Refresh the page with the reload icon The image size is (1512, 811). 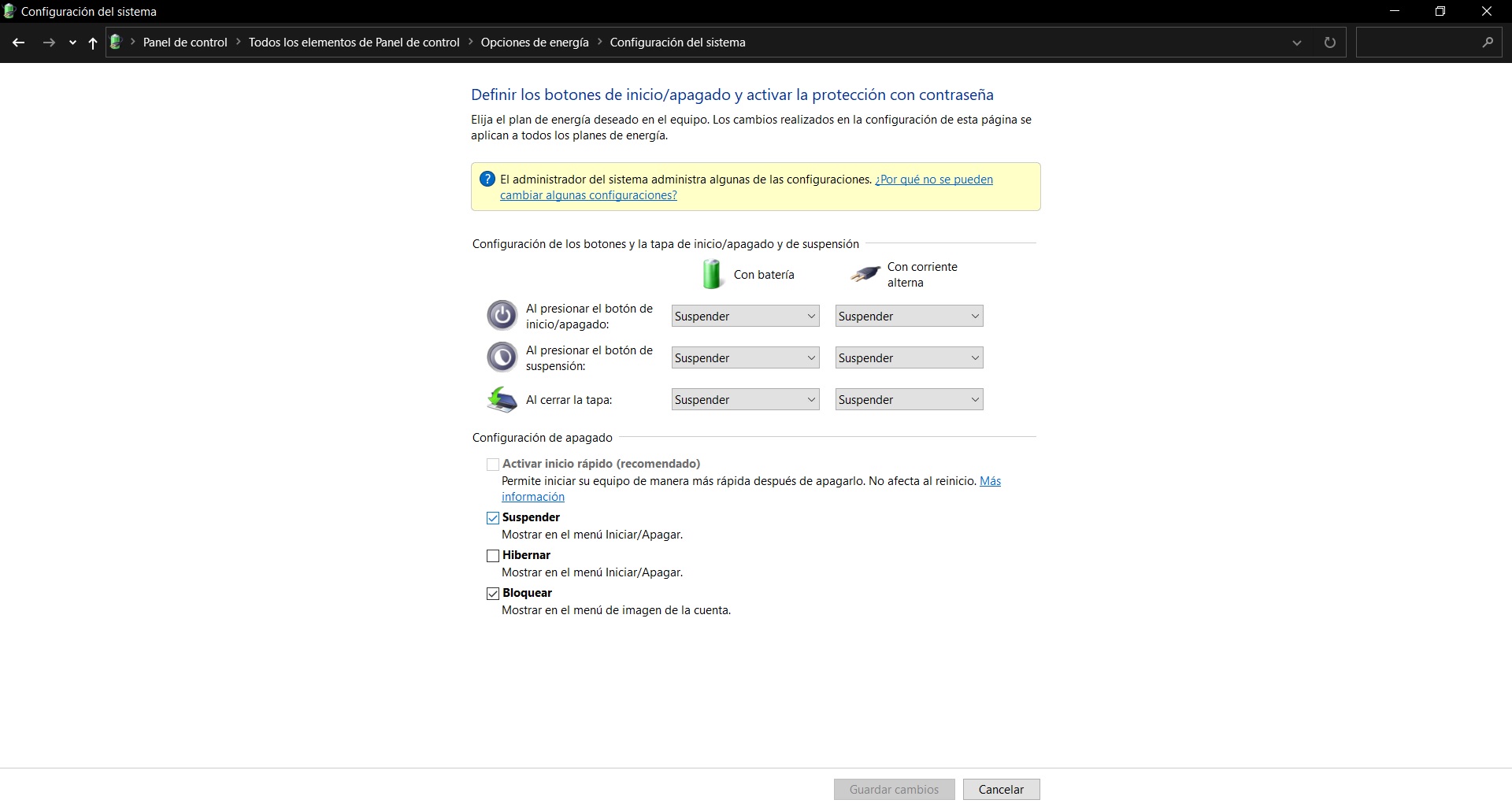(x=1330, y=43)
